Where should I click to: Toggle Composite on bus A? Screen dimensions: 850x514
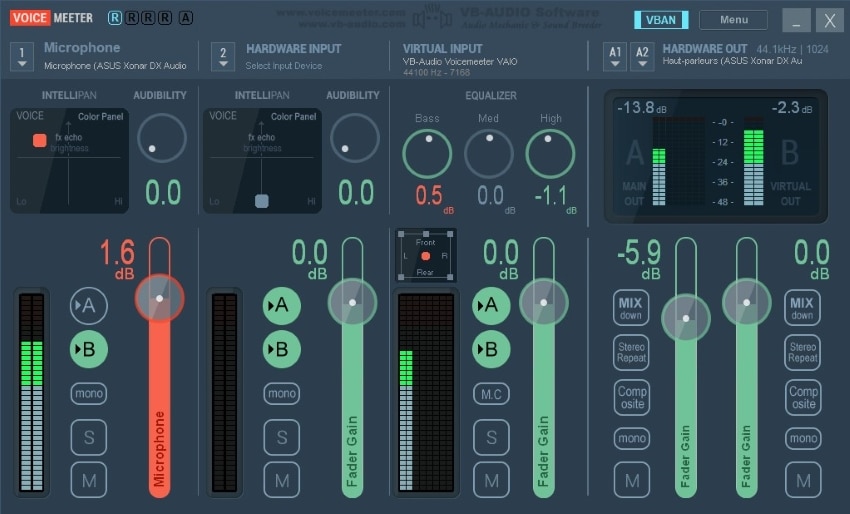[x=632, y=397]
